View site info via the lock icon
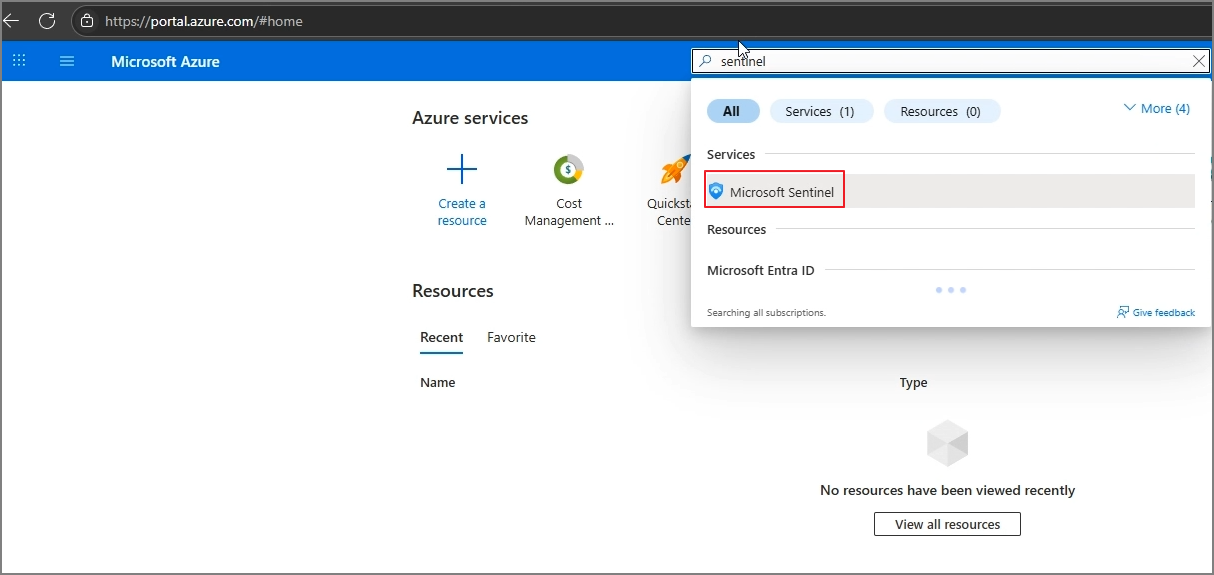The width and height of the screenshot is (1214, 575). pyautogui.click(x=87, y=21)
